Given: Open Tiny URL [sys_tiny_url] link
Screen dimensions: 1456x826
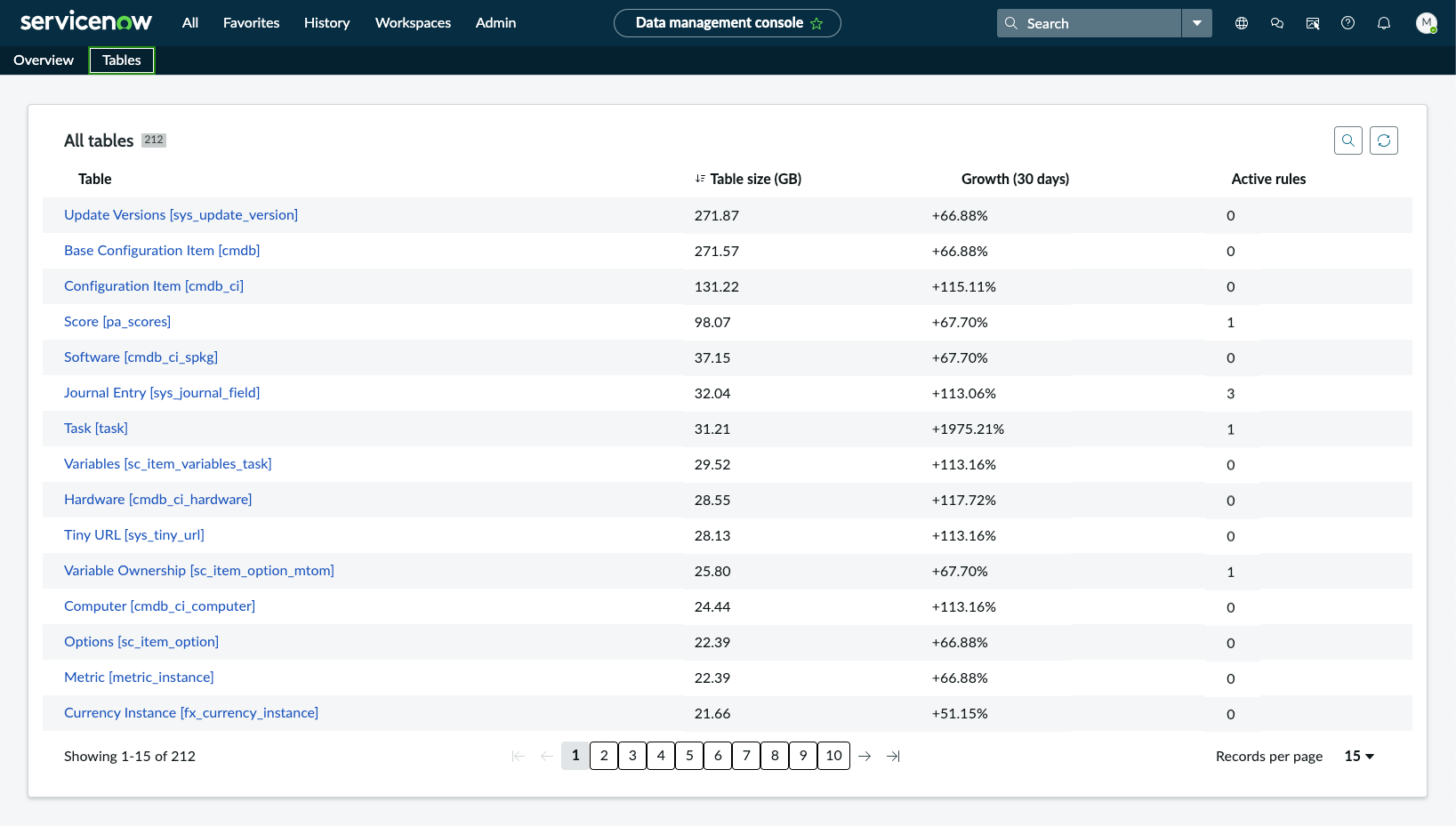Looking at the screenshot, I should (134, 535).
